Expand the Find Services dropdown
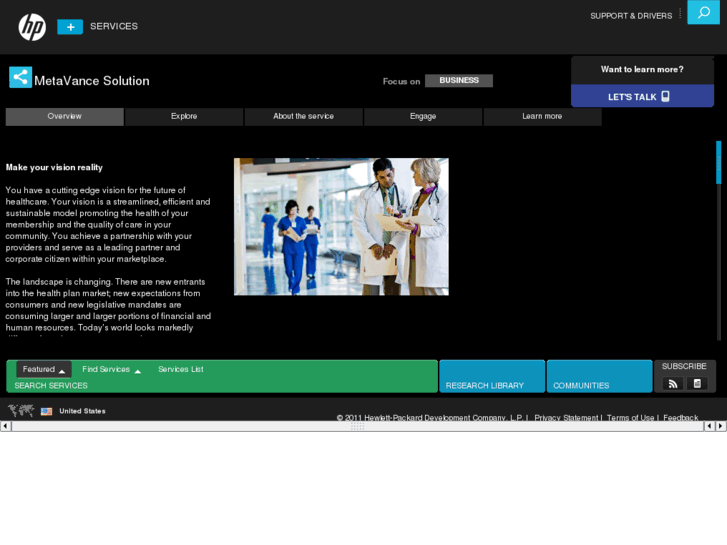This screenshot has width=727, height=545. 111,369
